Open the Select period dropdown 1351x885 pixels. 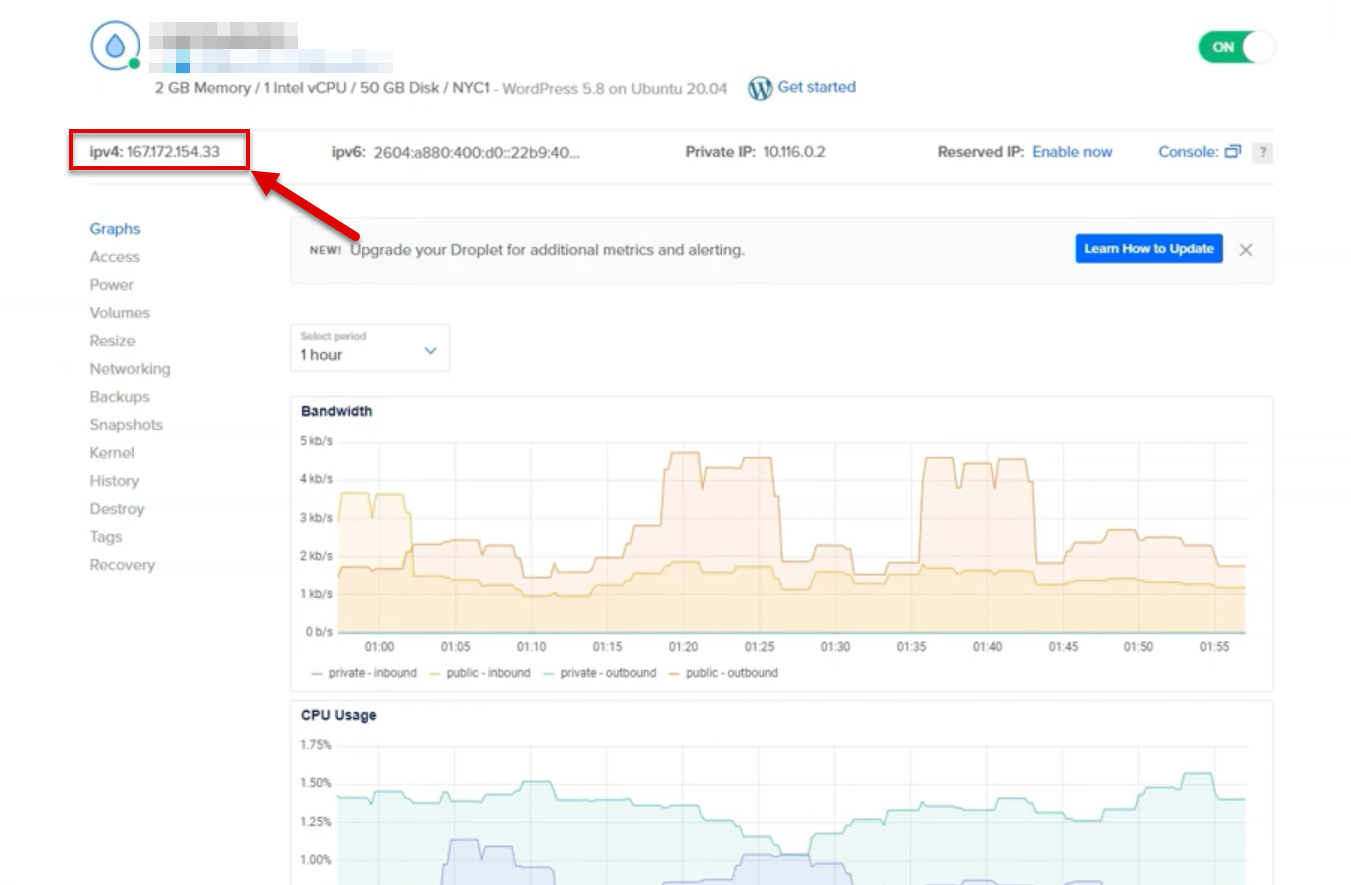pyautogui.click(x=369, y=347)
